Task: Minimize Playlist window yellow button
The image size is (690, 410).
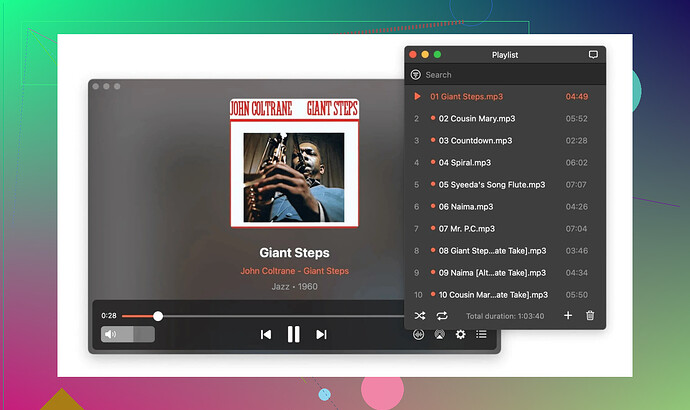Action: (x=425, y=55)
